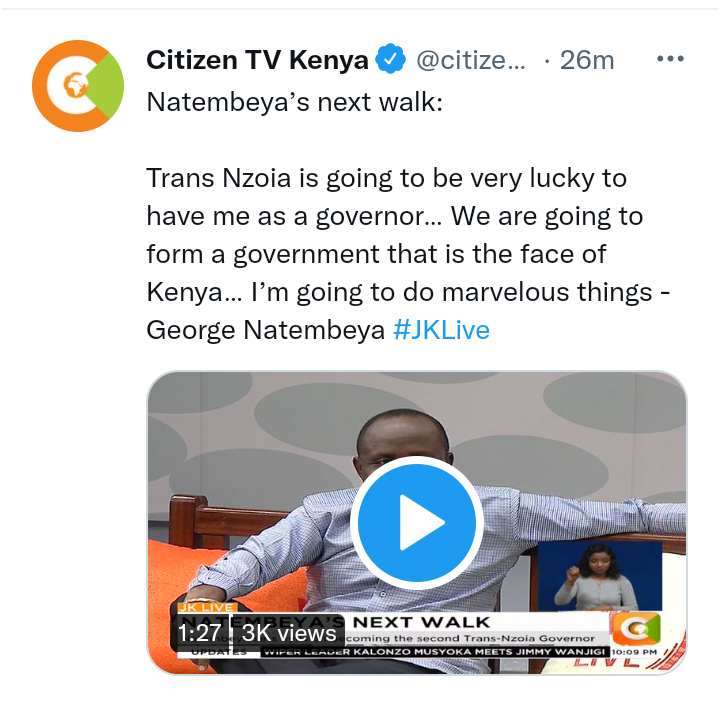Click the sign-language interpreter inset
Viewport: 720px width, 701px height.
(x=600, y=576)
